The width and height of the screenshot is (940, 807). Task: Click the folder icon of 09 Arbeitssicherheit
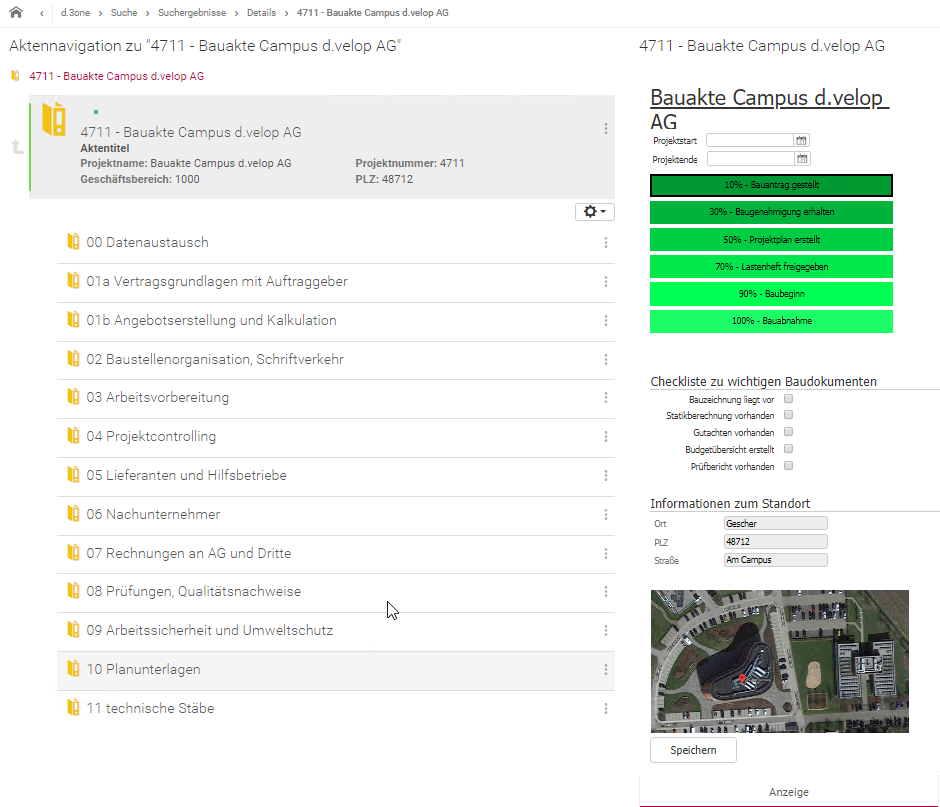(73, 630)
